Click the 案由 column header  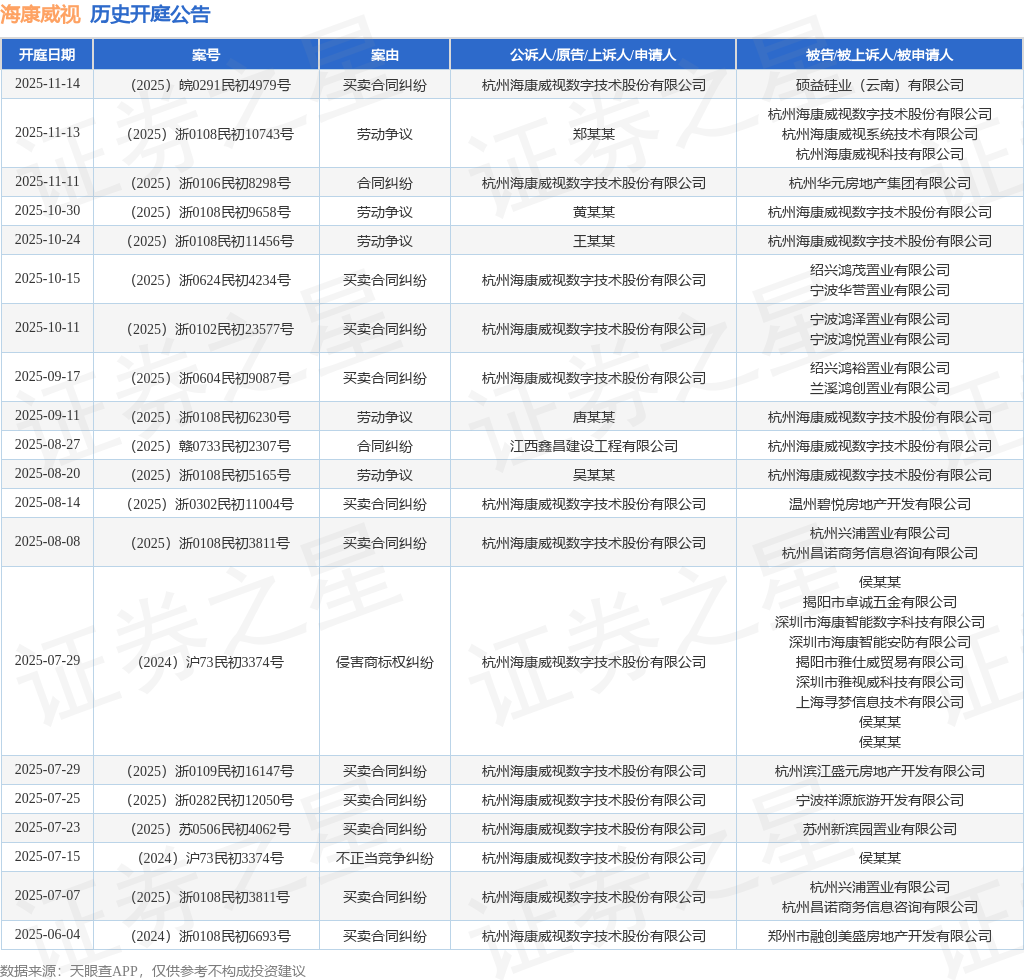coord(385,55)
